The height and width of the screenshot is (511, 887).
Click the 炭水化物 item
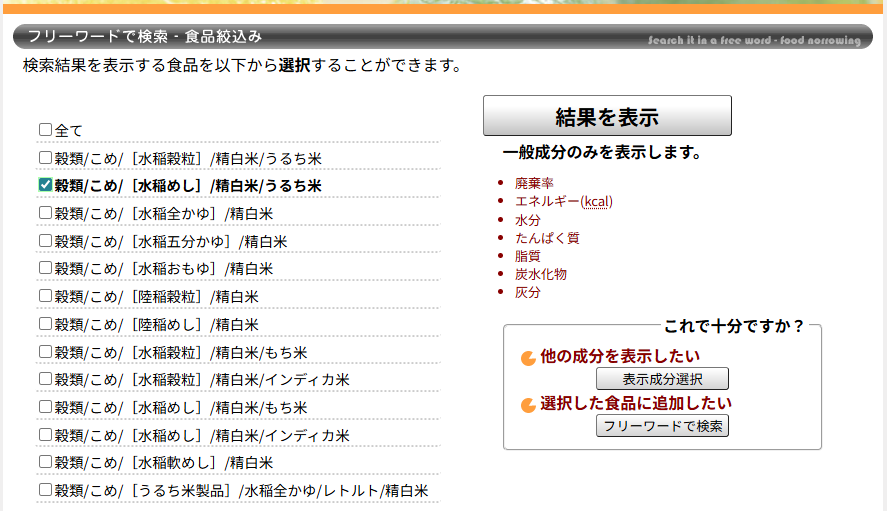tap(540, 274)
